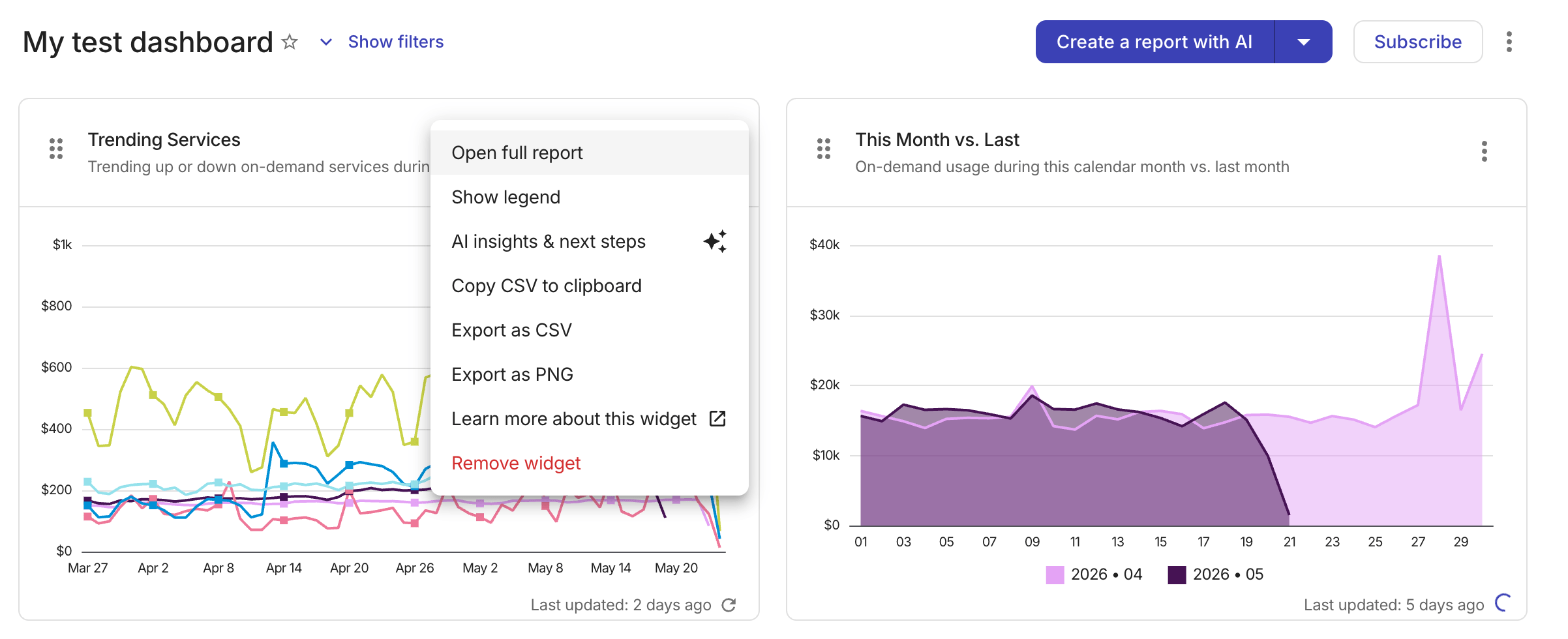
Task: Click the external link icon beside Learn more
Action: coord(717,419)
